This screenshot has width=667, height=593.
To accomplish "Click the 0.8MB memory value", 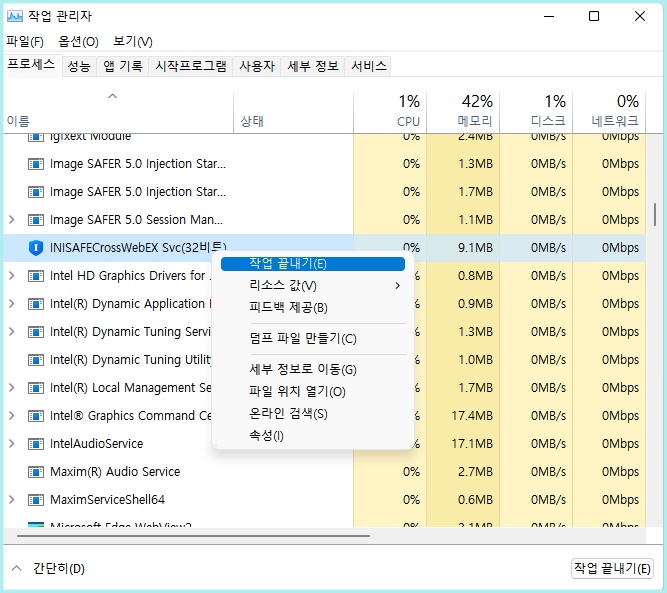I will pyautogui.click(x=475, y=276).
